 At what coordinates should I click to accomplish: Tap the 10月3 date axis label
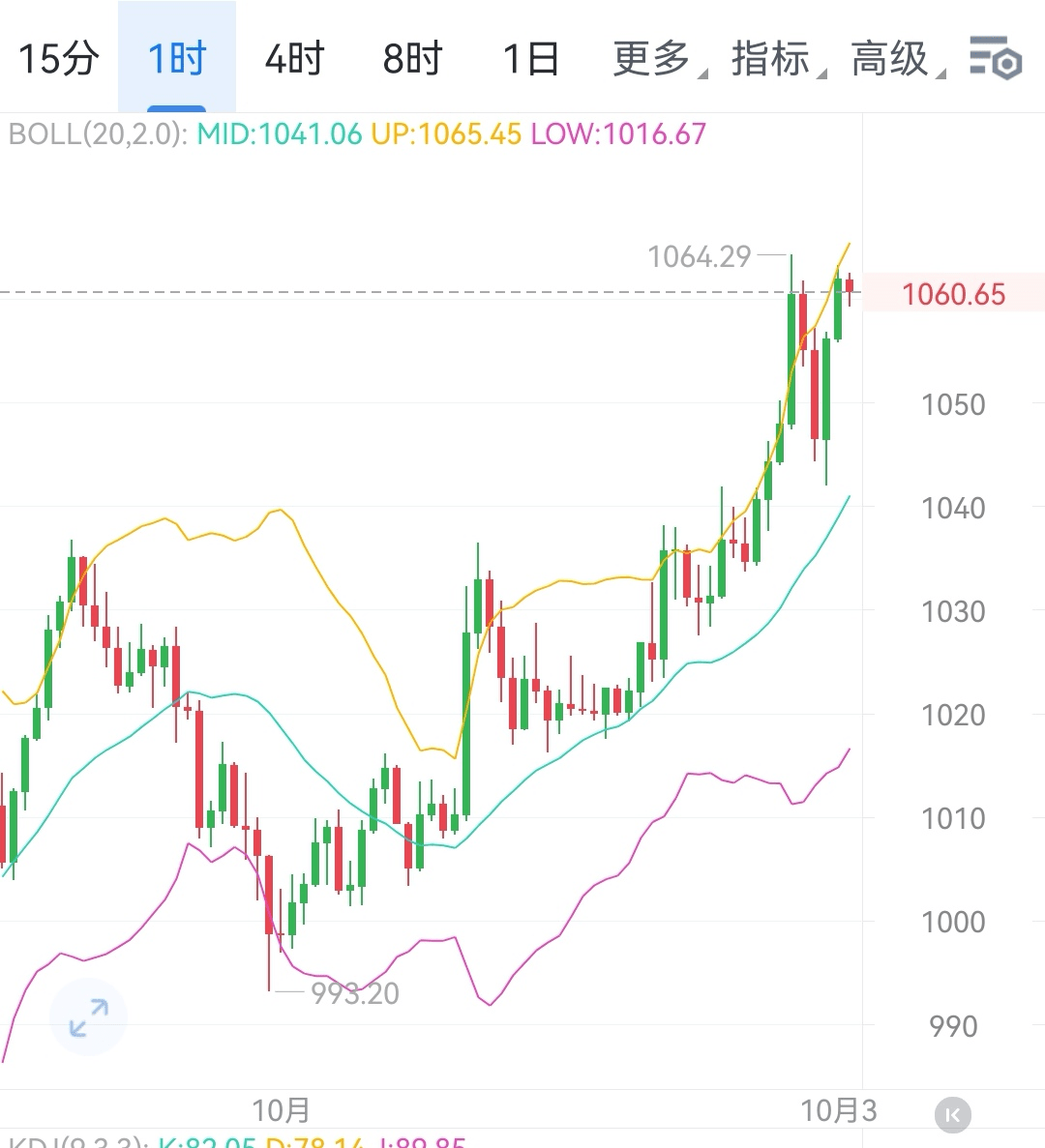point(838,1110)
